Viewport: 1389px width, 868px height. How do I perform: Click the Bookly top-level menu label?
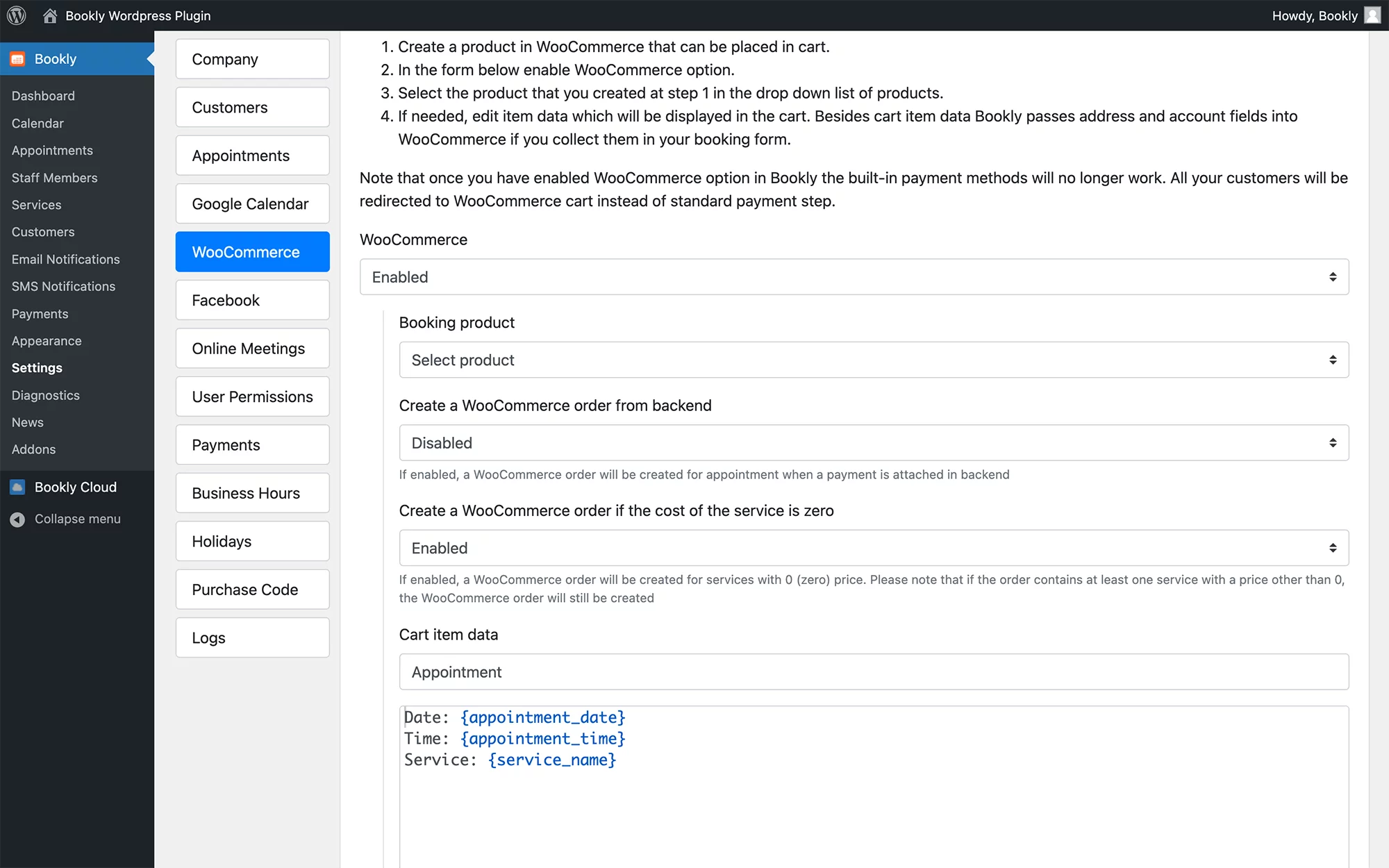56,59
